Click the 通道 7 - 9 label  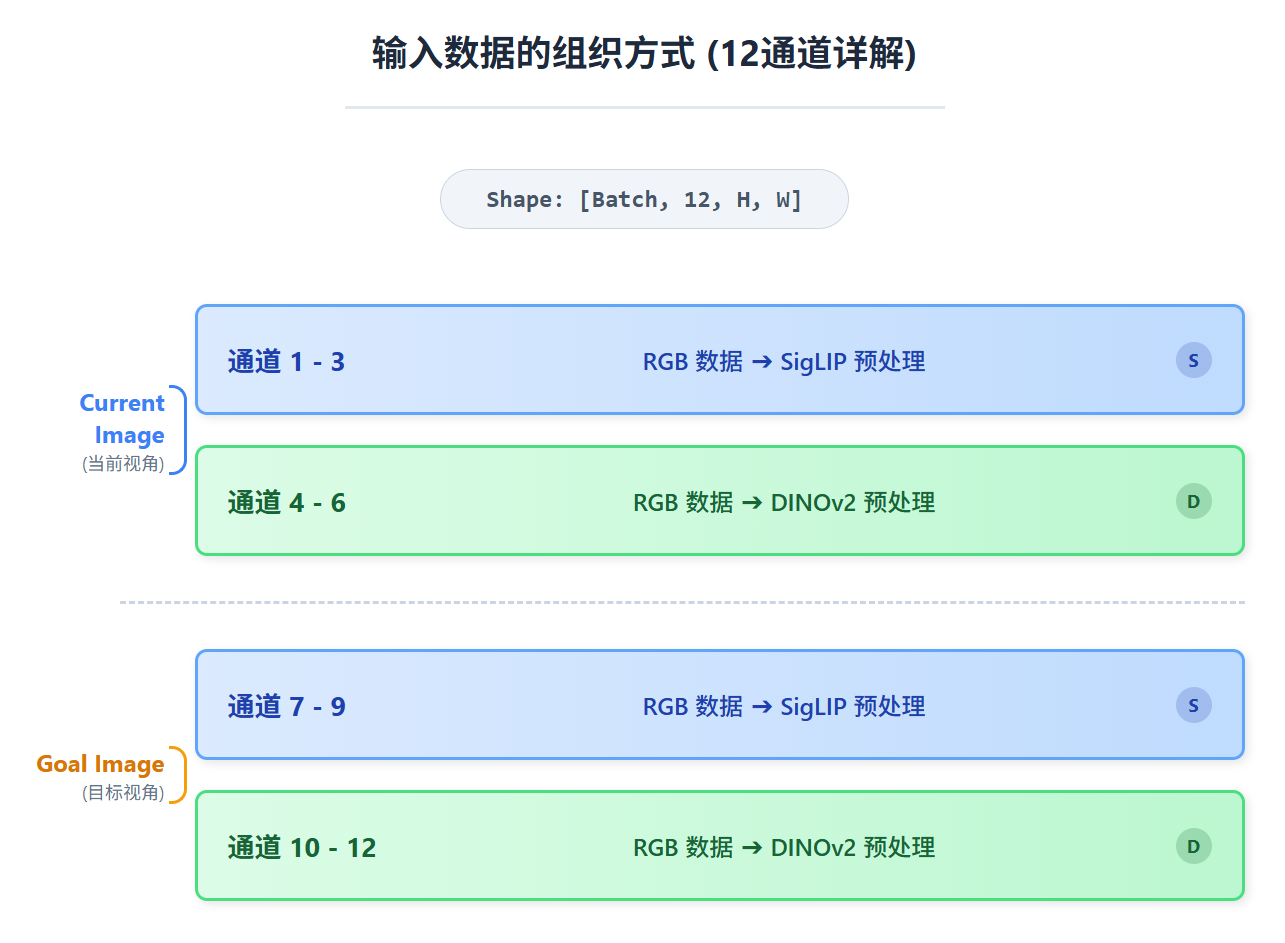point(286,707)
